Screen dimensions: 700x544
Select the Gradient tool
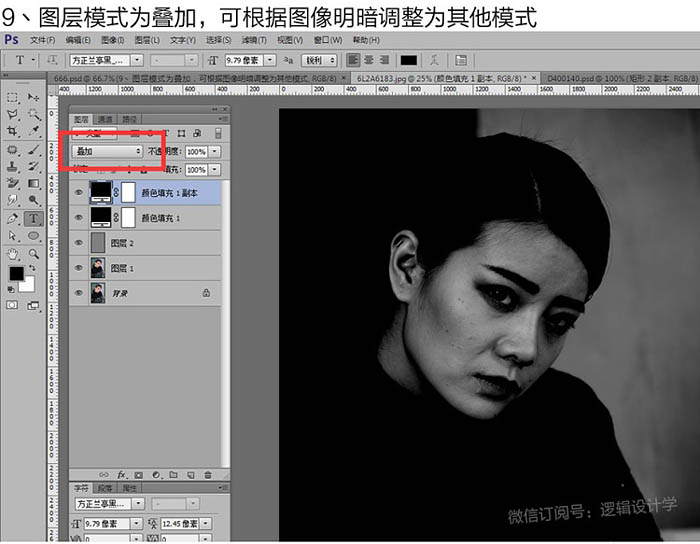[x=33, y=183]
